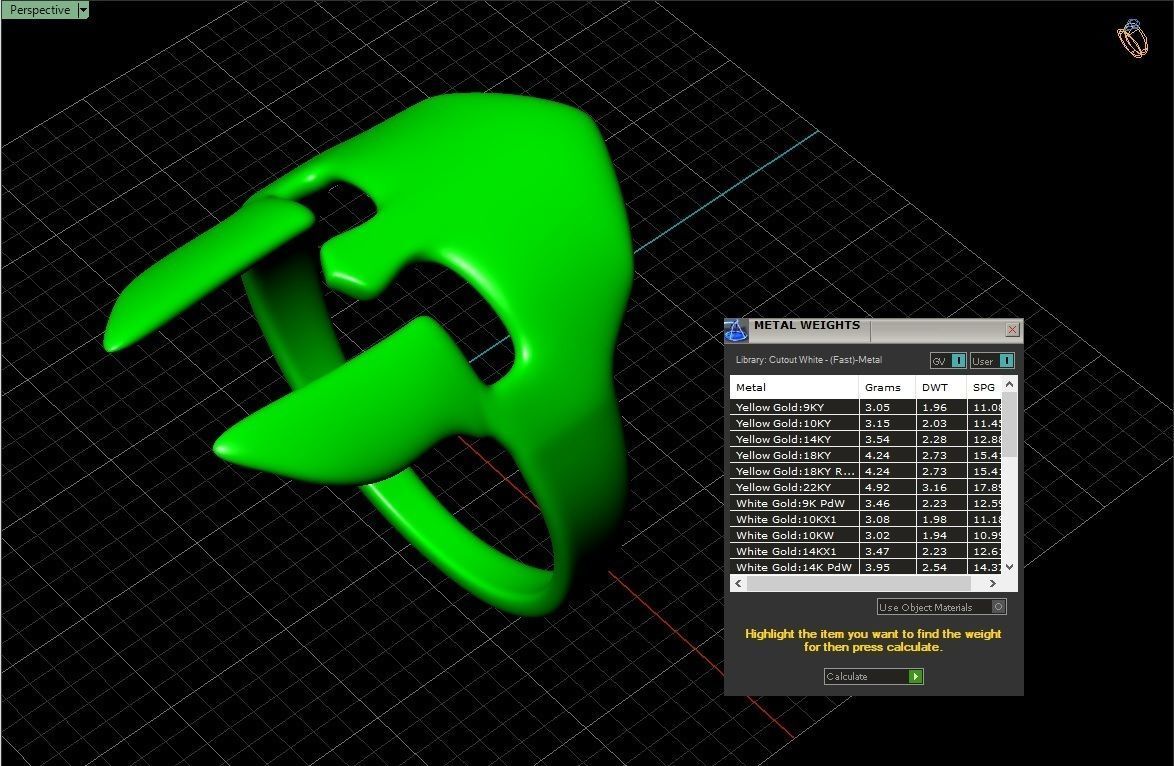The image size is (1174, 766).
Task: Click the Calculate button
Action: pos(873,676)
